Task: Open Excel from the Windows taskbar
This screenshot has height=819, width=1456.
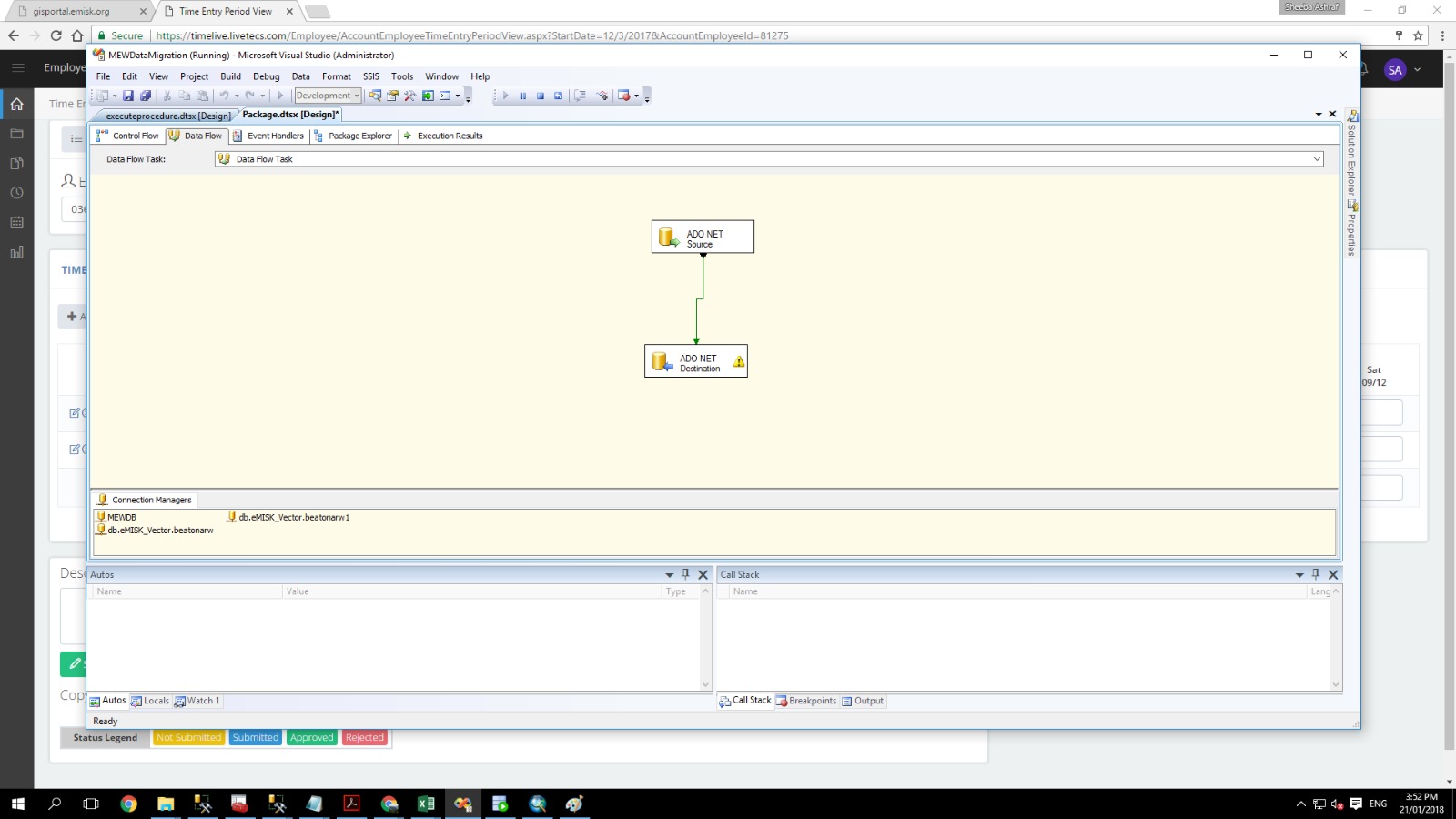Action: point(426,804)
